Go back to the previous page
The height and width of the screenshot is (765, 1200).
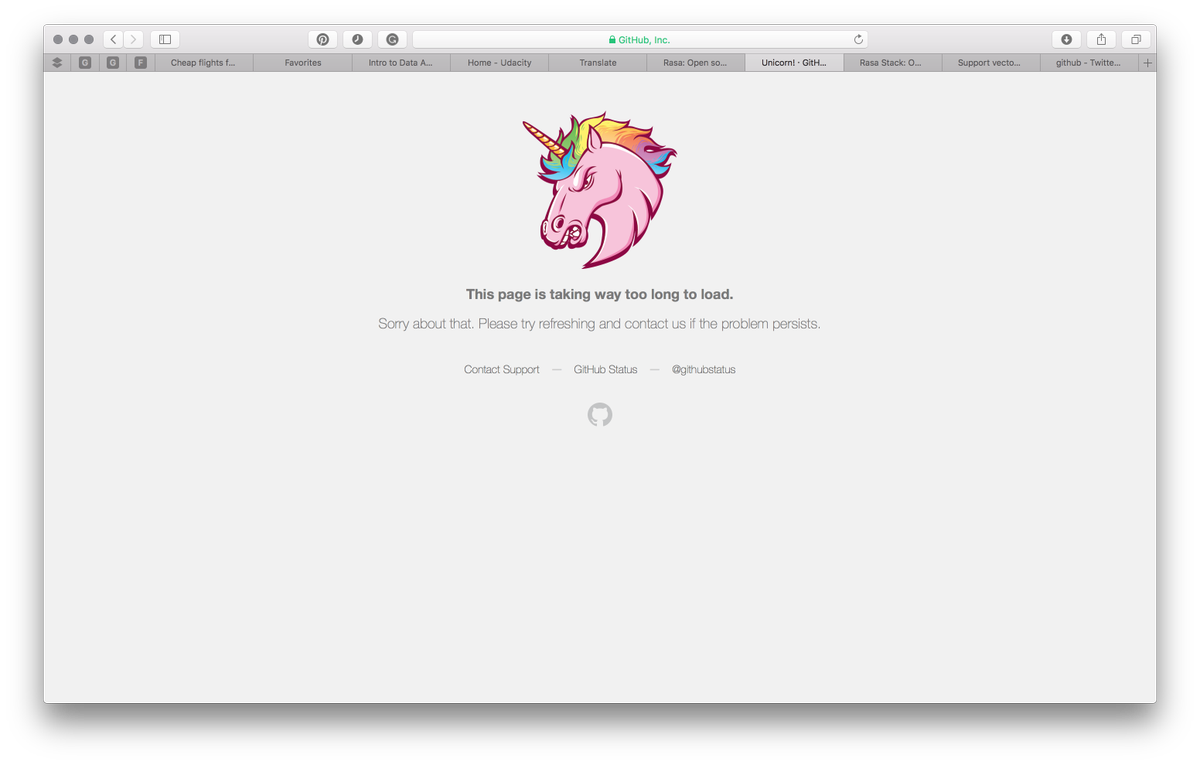click(113, 39)
